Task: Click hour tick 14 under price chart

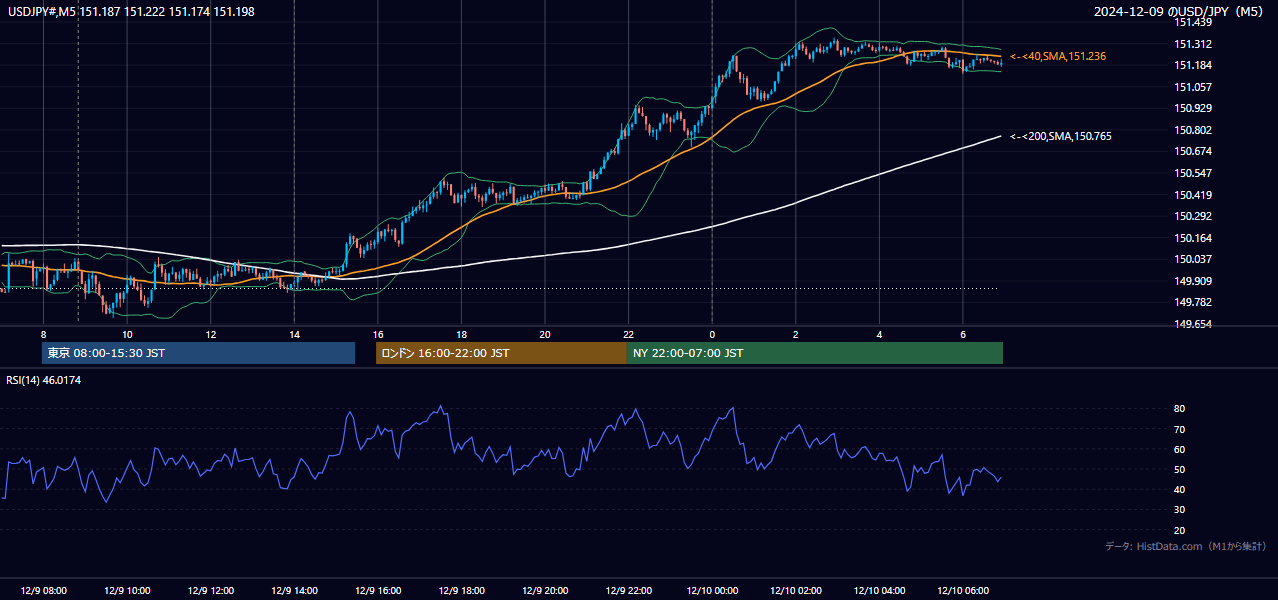Action: pyautogui.click(x=294, y=334)
